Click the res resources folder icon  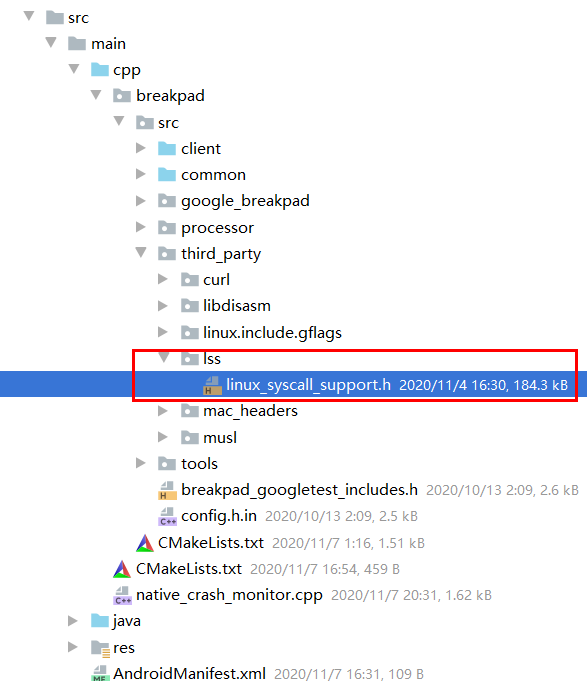(x=100, y=648)
